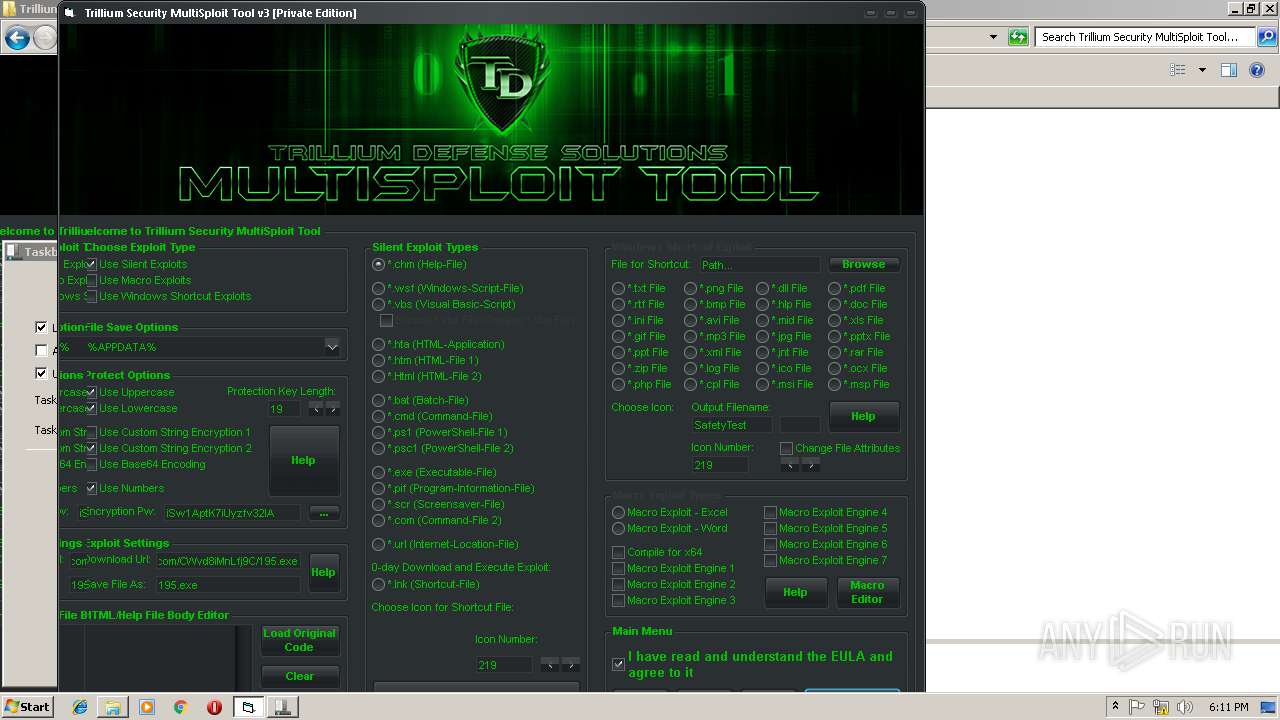Uncheck the Use Lowercase option

pyautogui.click(x=91, y=409)
